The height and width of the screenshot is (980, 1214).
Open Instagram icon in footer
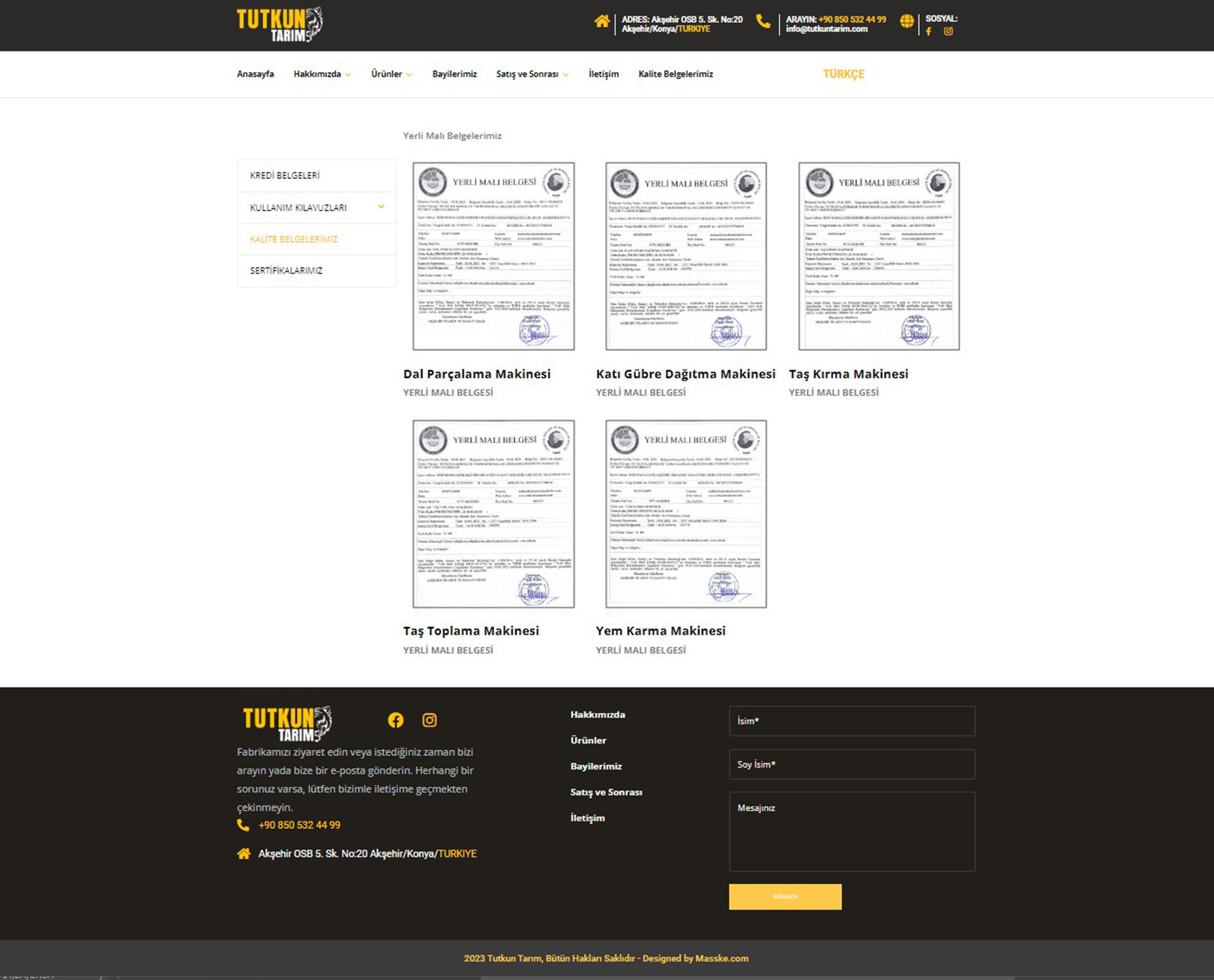pos(429,720)
